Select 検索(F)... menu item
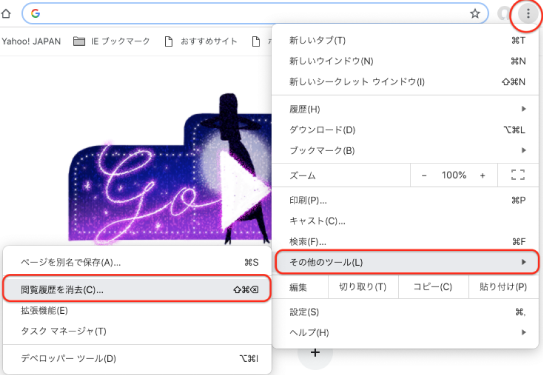Screen dimensions: 543x375 pos(405,241)
